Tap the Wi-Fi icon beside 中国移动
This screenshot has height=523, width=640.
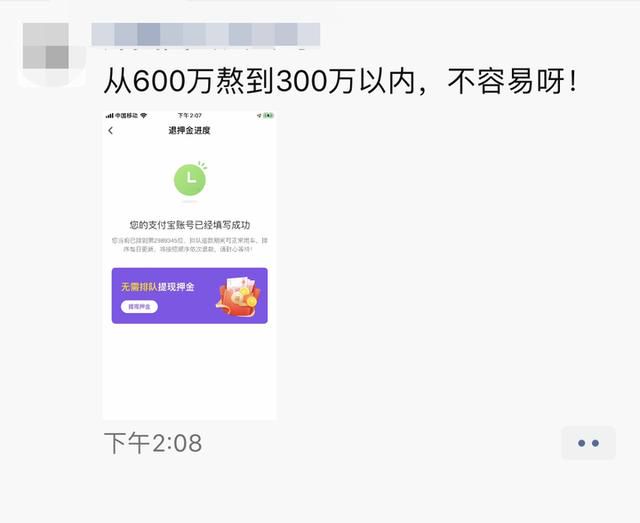click(143, 116)
